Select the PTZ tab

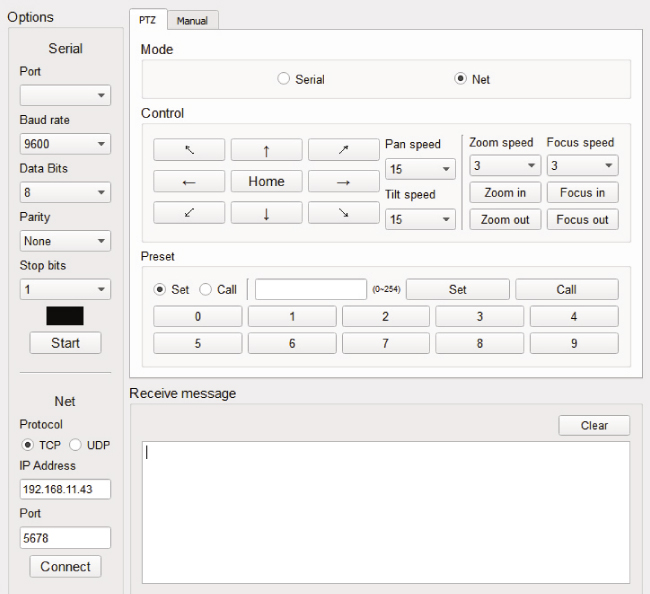tap(147, 20)
